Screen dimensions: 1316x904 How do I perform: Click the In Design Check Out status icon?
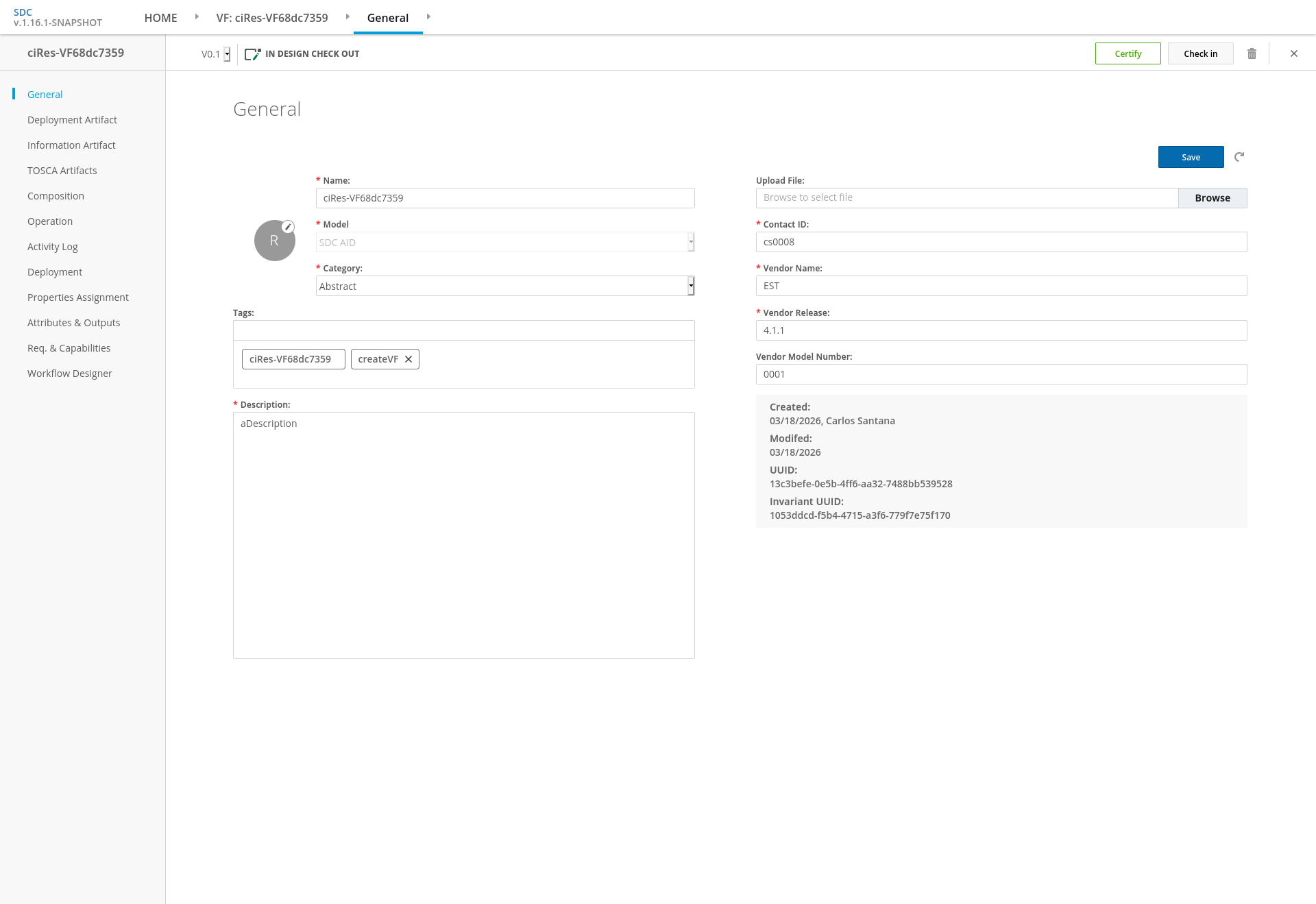pyautogui.click(x=253, y=54)
